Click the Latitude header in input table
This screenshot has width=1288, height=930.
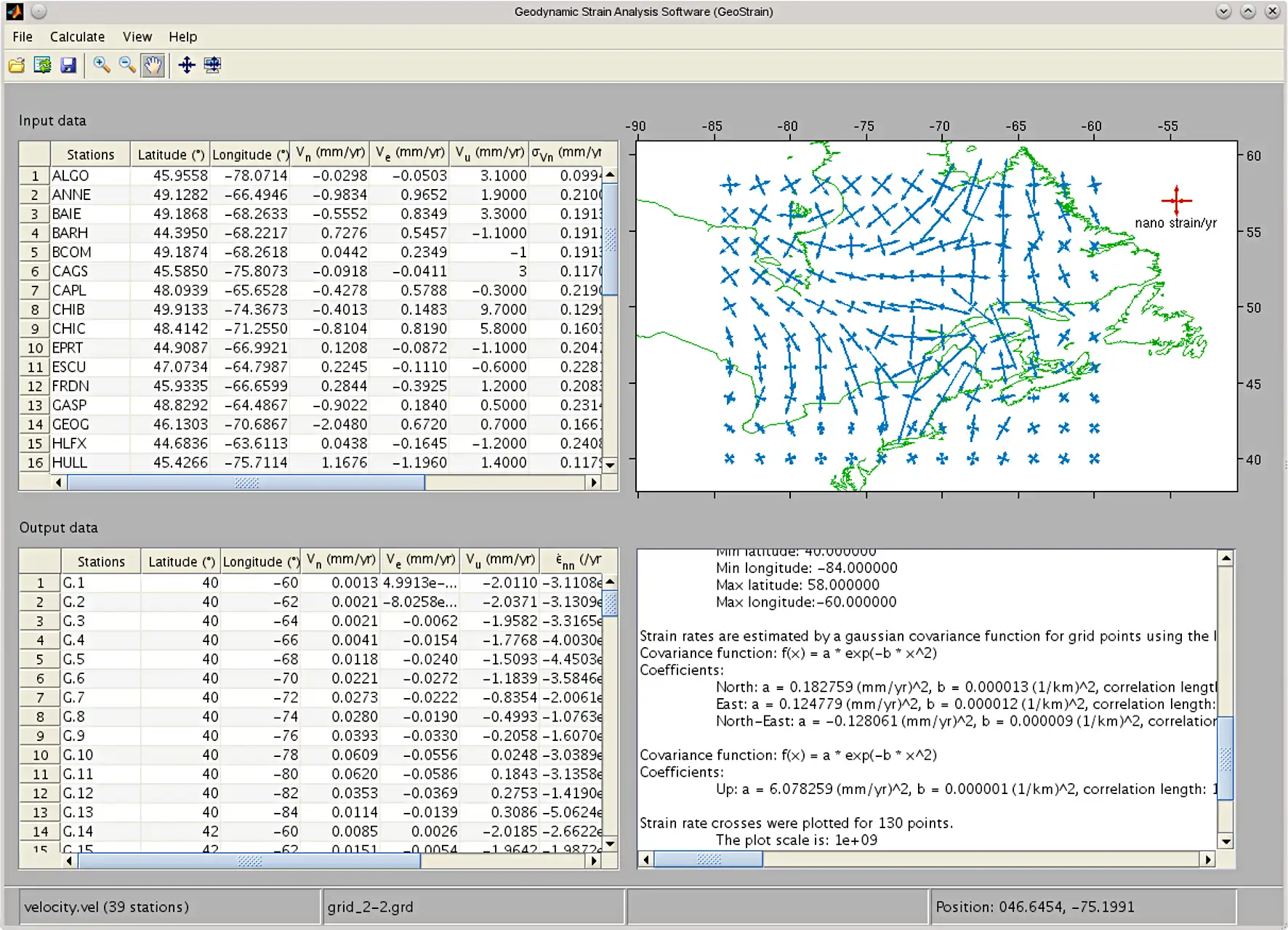[x=170, y=155]
